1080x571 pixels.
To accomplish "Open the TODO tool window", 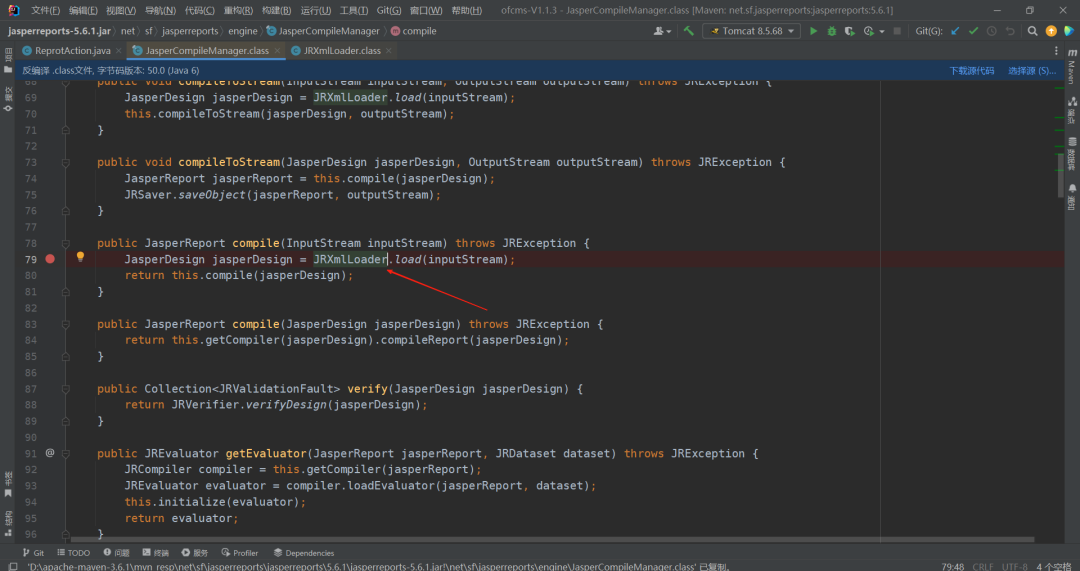I will pyautogui.click(x=74, y=552).
